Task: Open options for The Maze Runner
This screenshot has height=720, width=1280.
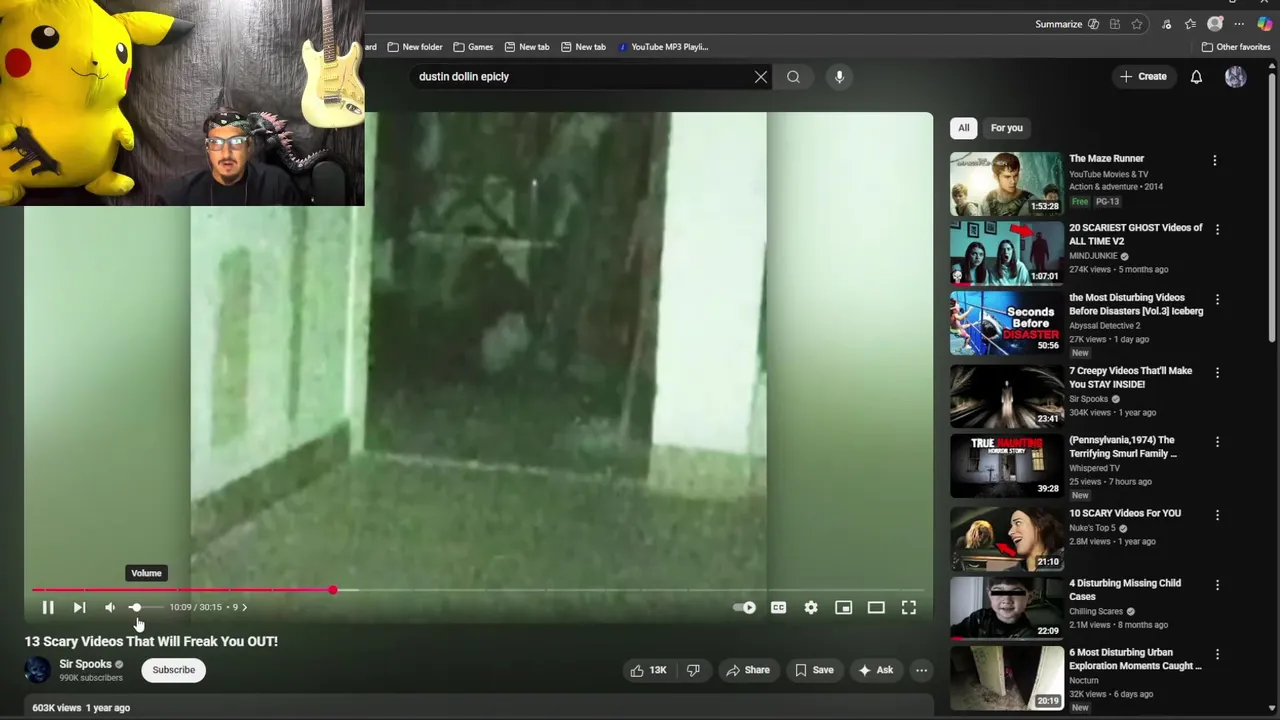Action: click(1215, 160)
